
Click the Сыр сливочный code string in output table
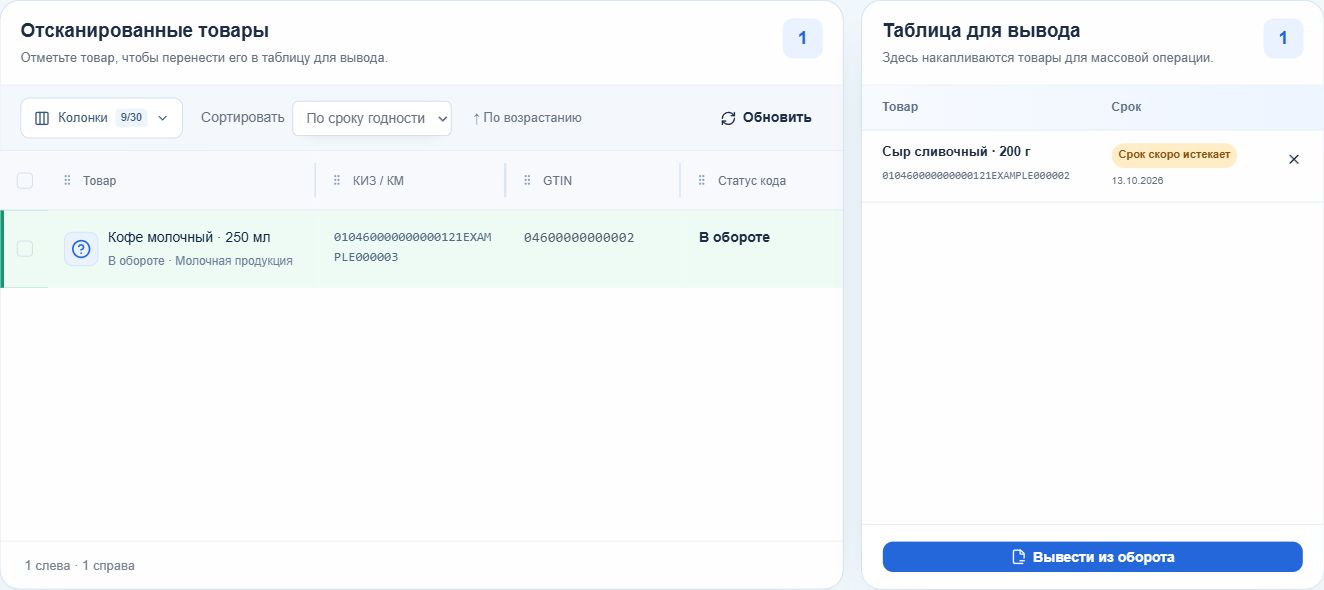976,175
